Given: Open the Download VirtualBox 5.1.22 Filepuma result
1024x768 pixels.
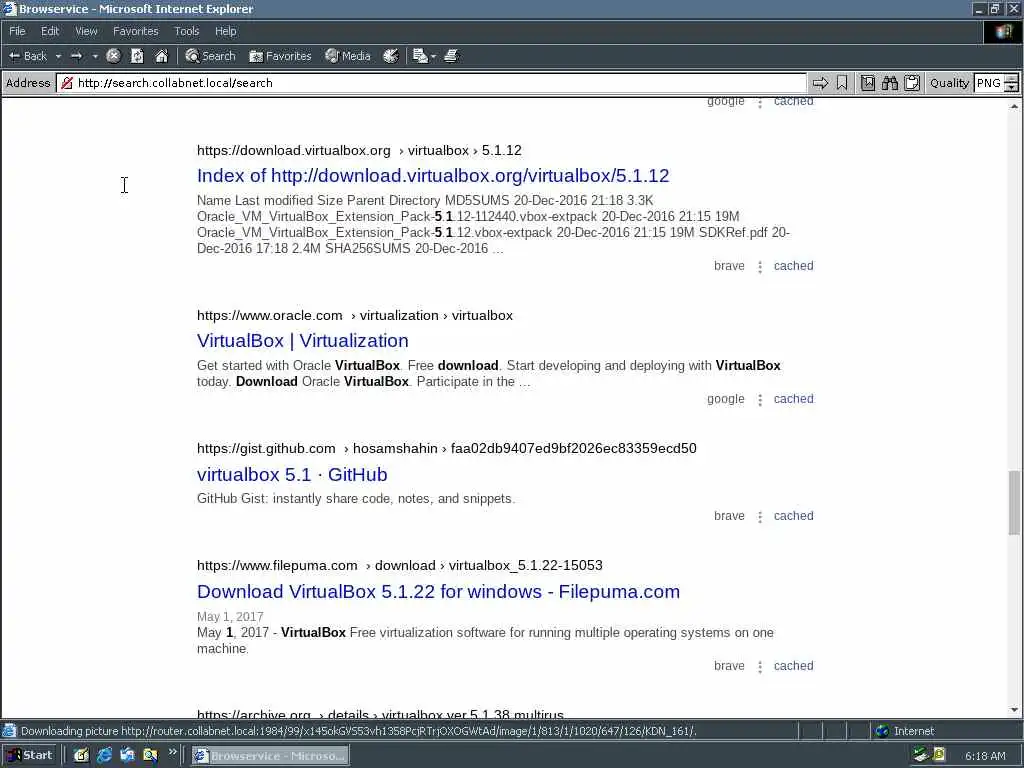Looking at the screenshot, I should [x=438, y=592].
